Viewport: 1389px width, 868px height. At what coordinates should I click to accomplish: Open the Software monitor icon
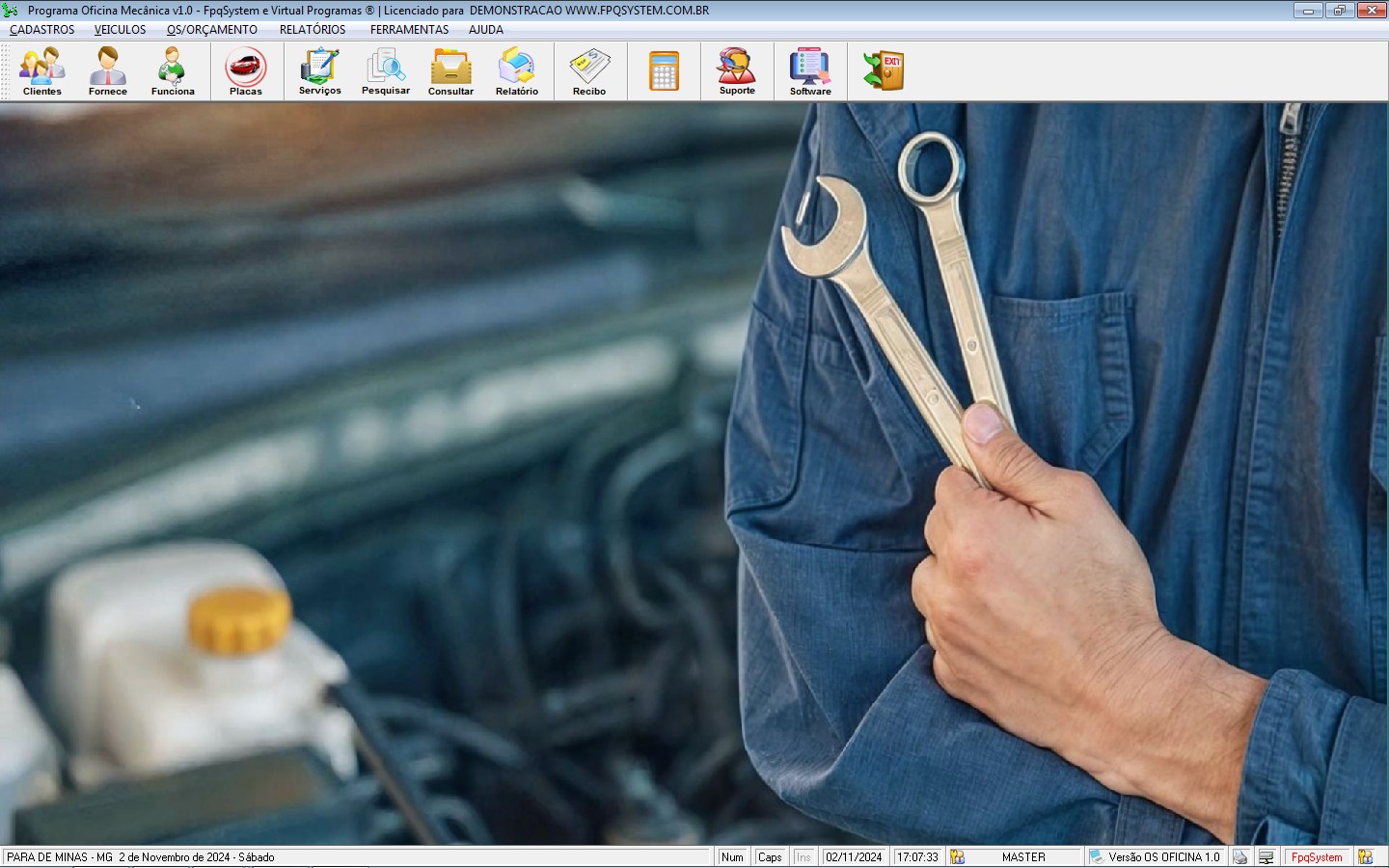click(x=810, y=71)
